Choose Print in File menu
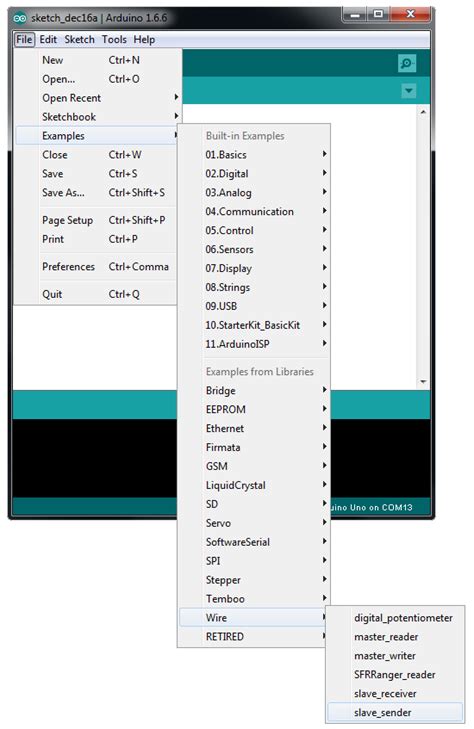The image size is (474, 729). [97, 239]
